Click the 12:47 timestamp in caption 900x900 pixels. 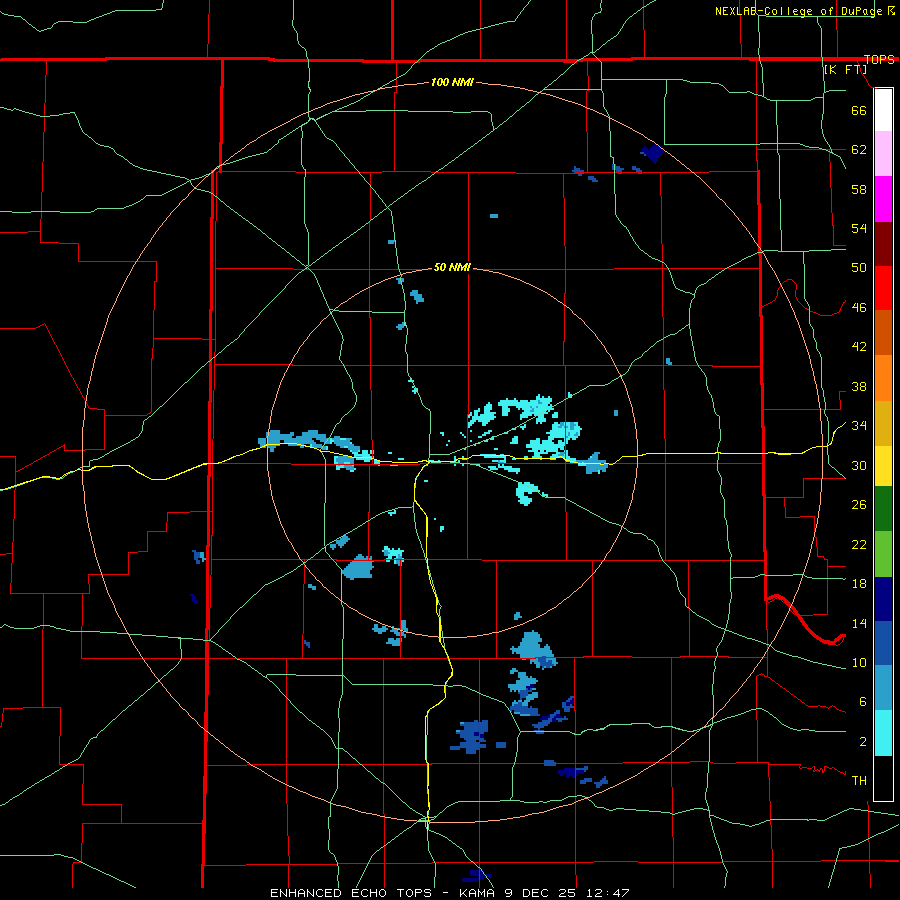click(x=608, y=893)
